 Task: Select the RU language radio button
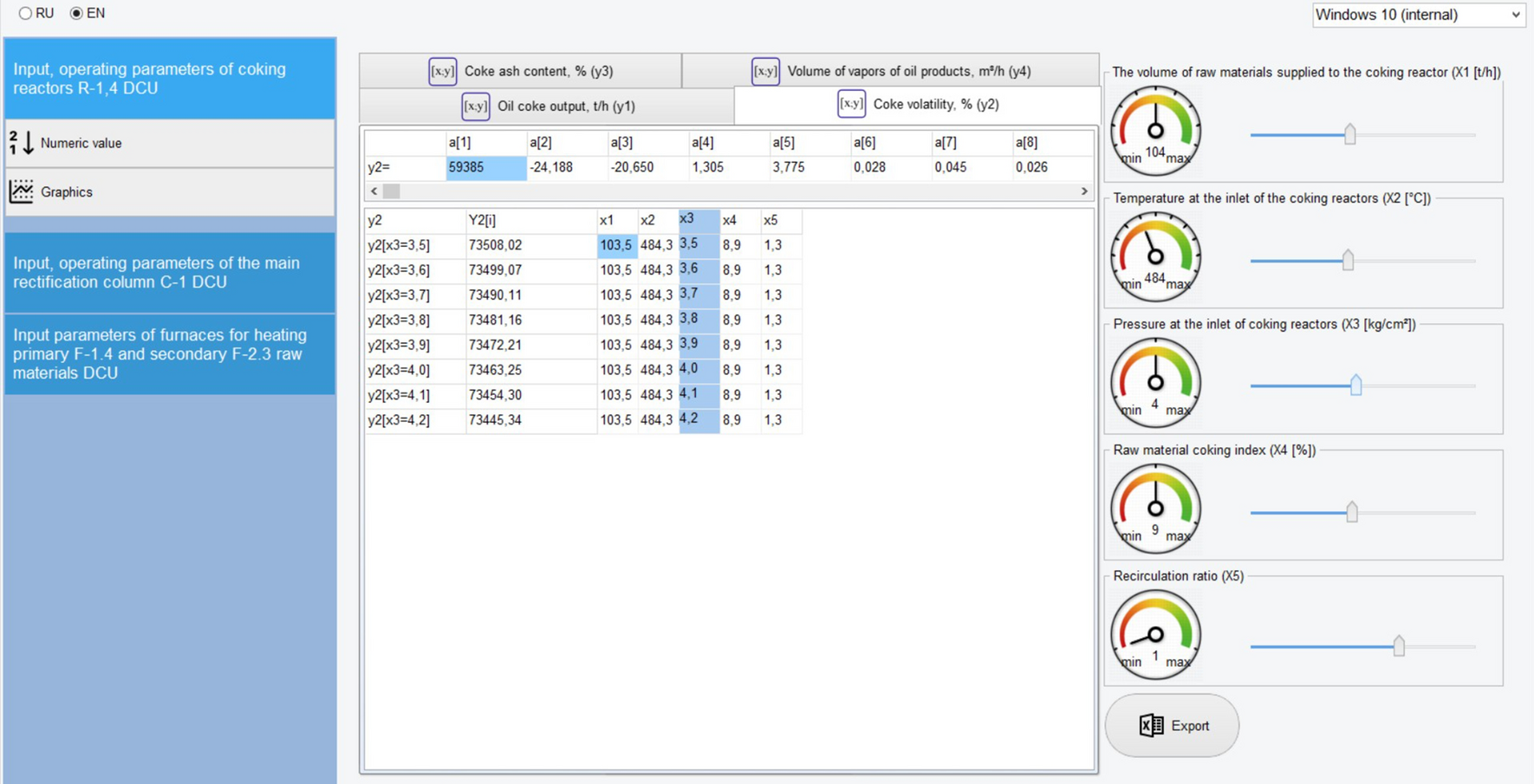tap(26, 14)
